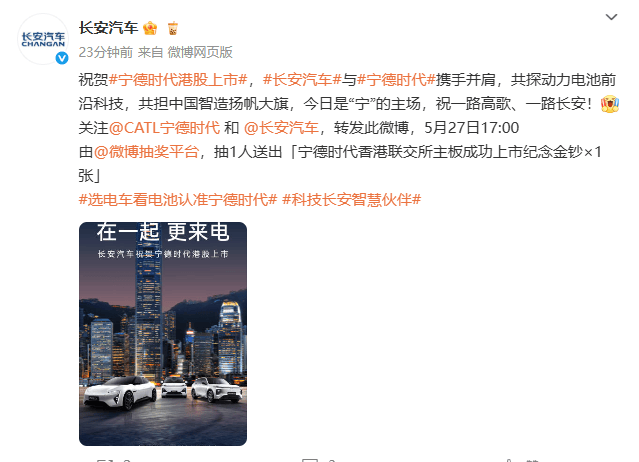Click the bubble tea badge icon
The image size is (639, 462).
pyautogui.click(x=173, y=28)
